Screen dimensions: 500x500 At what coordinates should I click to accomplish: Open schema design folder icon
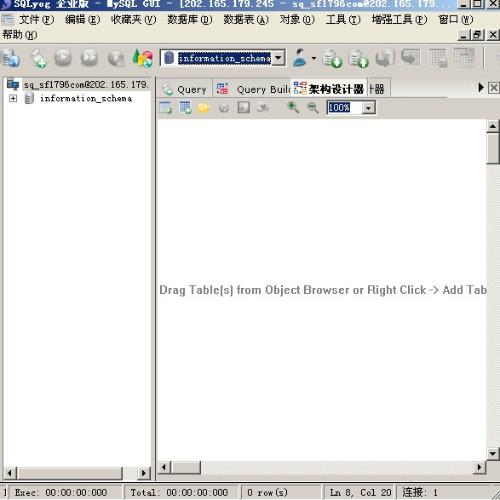pos(204,108)
